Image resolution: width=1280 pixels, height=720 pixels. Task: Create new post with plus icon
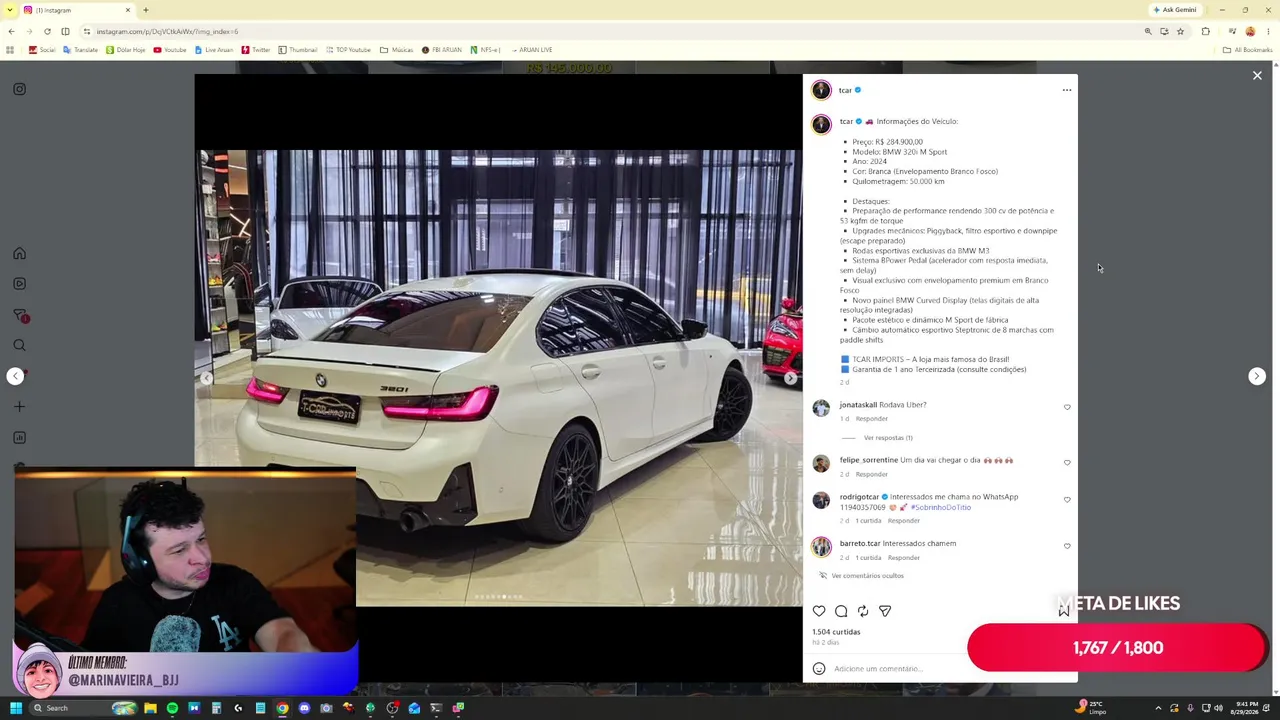click(19, 407)
